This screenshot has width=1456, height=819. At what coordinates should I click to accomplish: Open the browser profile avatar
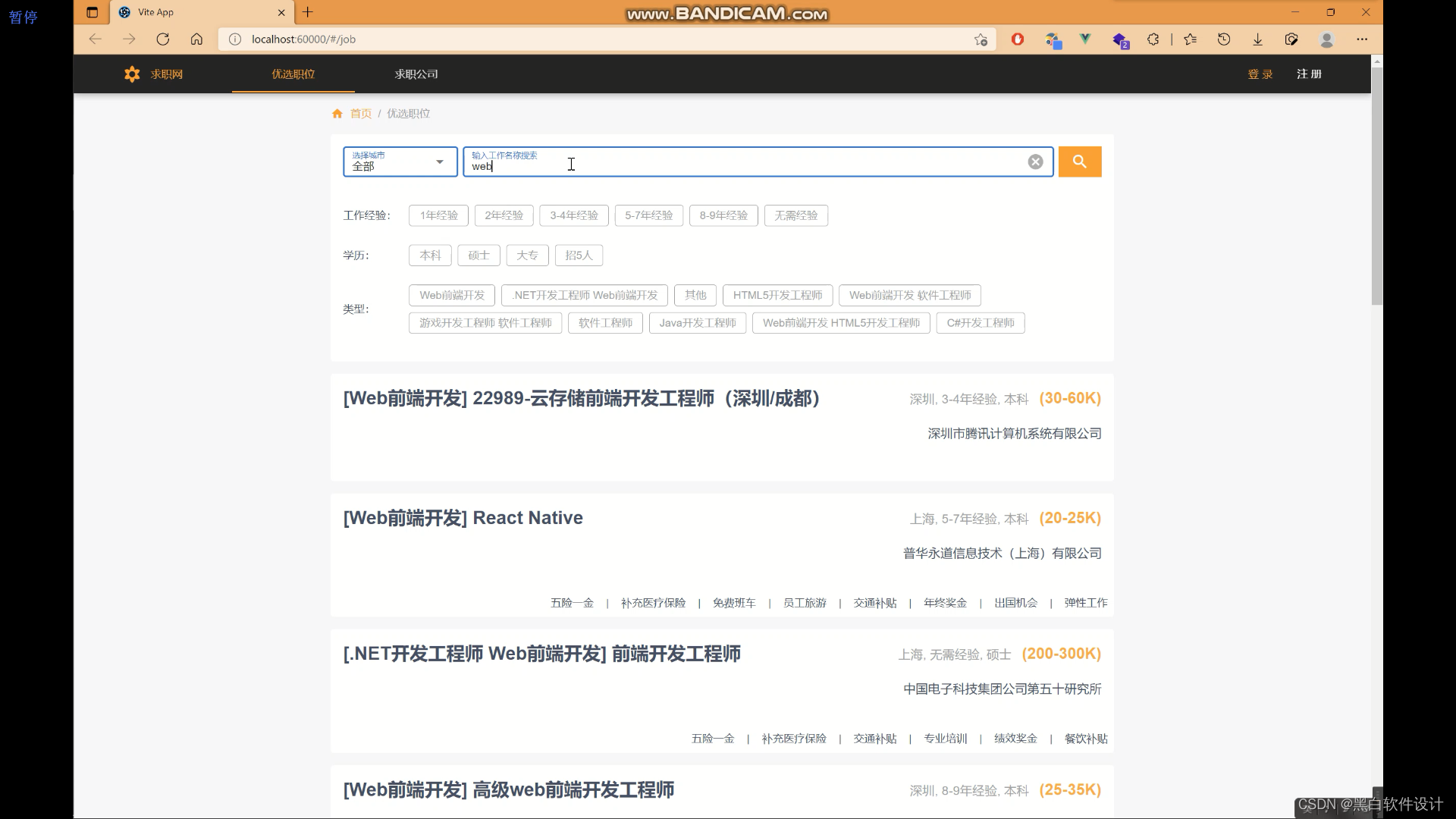click(1326, 39)
